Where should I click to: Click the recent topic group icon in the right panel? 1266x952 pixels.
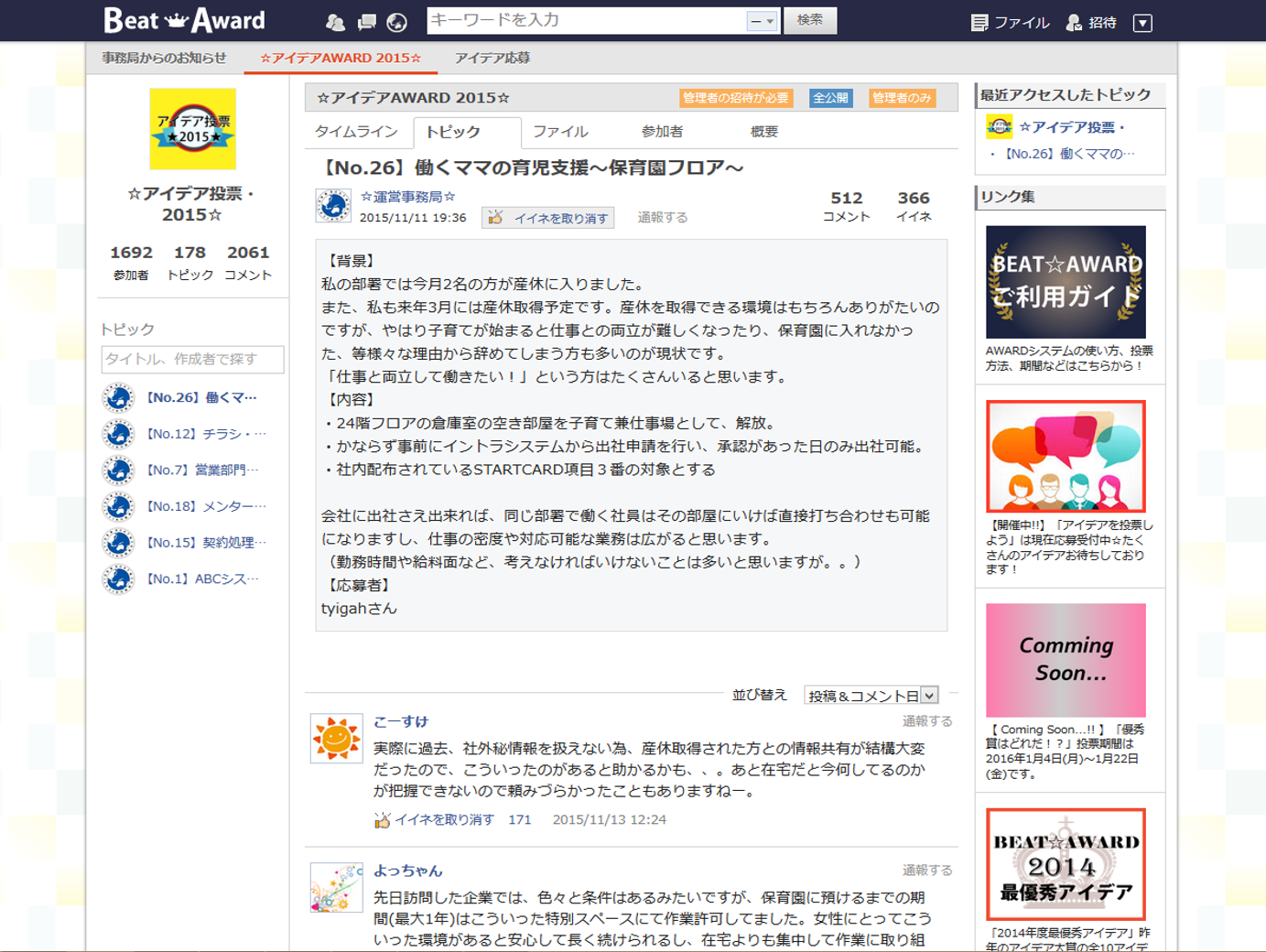999,126
